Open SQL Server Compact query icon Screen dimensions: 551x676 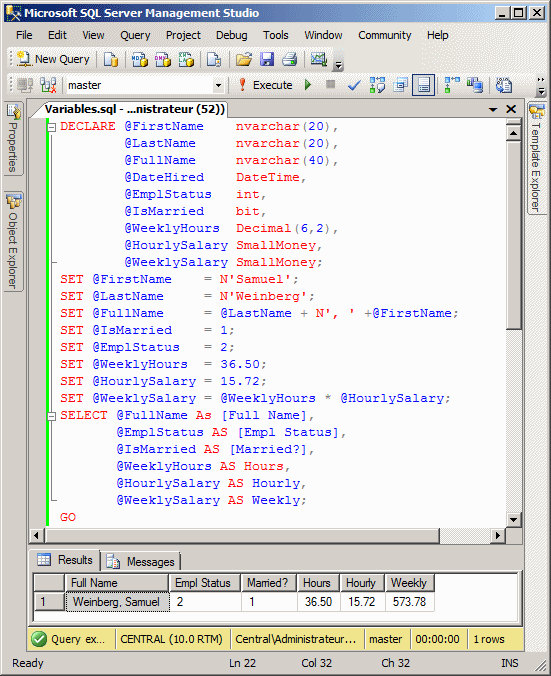(214, 59)
